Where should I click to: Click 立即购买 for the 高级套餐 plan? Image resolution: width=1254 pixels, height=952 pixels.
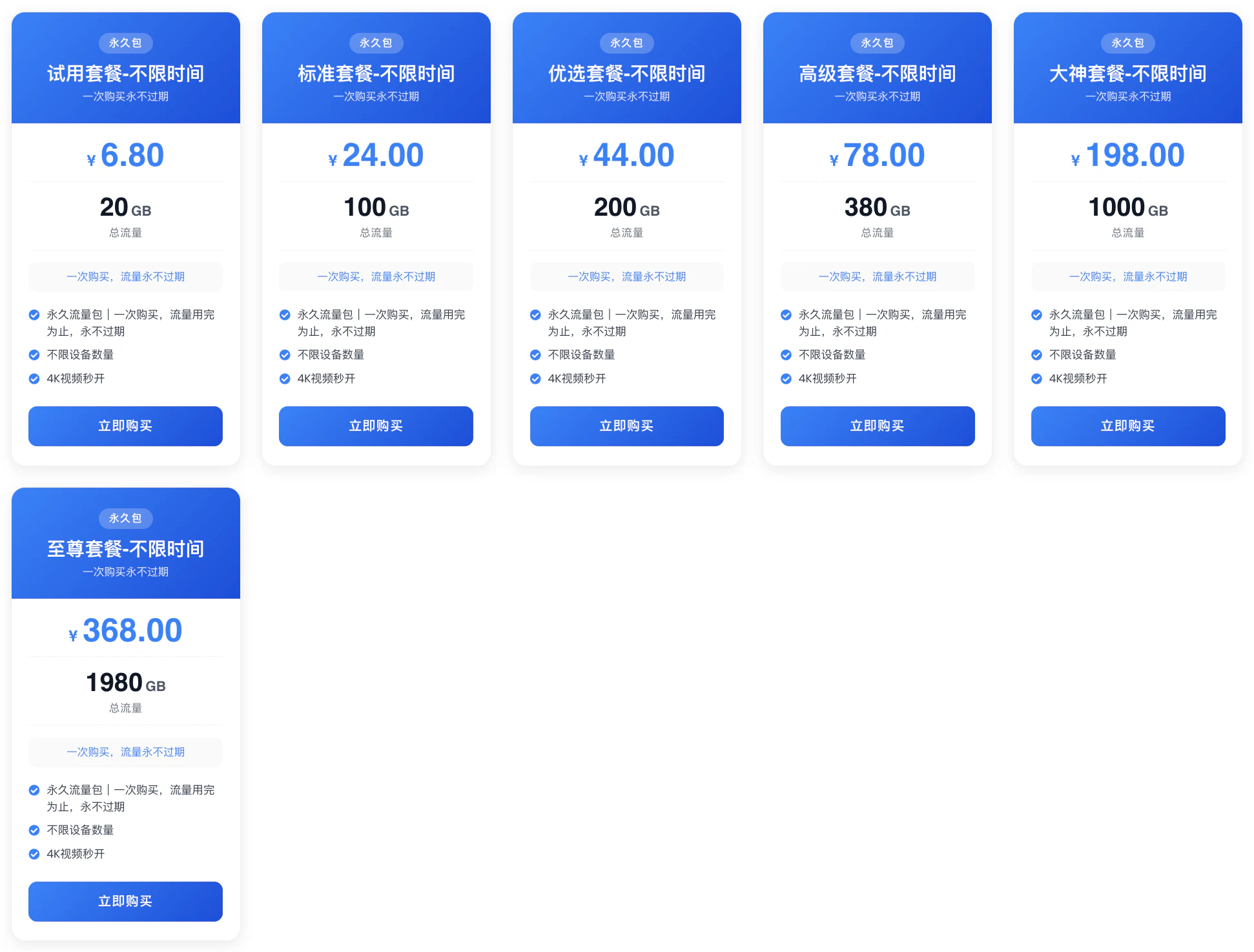(878, 426)
